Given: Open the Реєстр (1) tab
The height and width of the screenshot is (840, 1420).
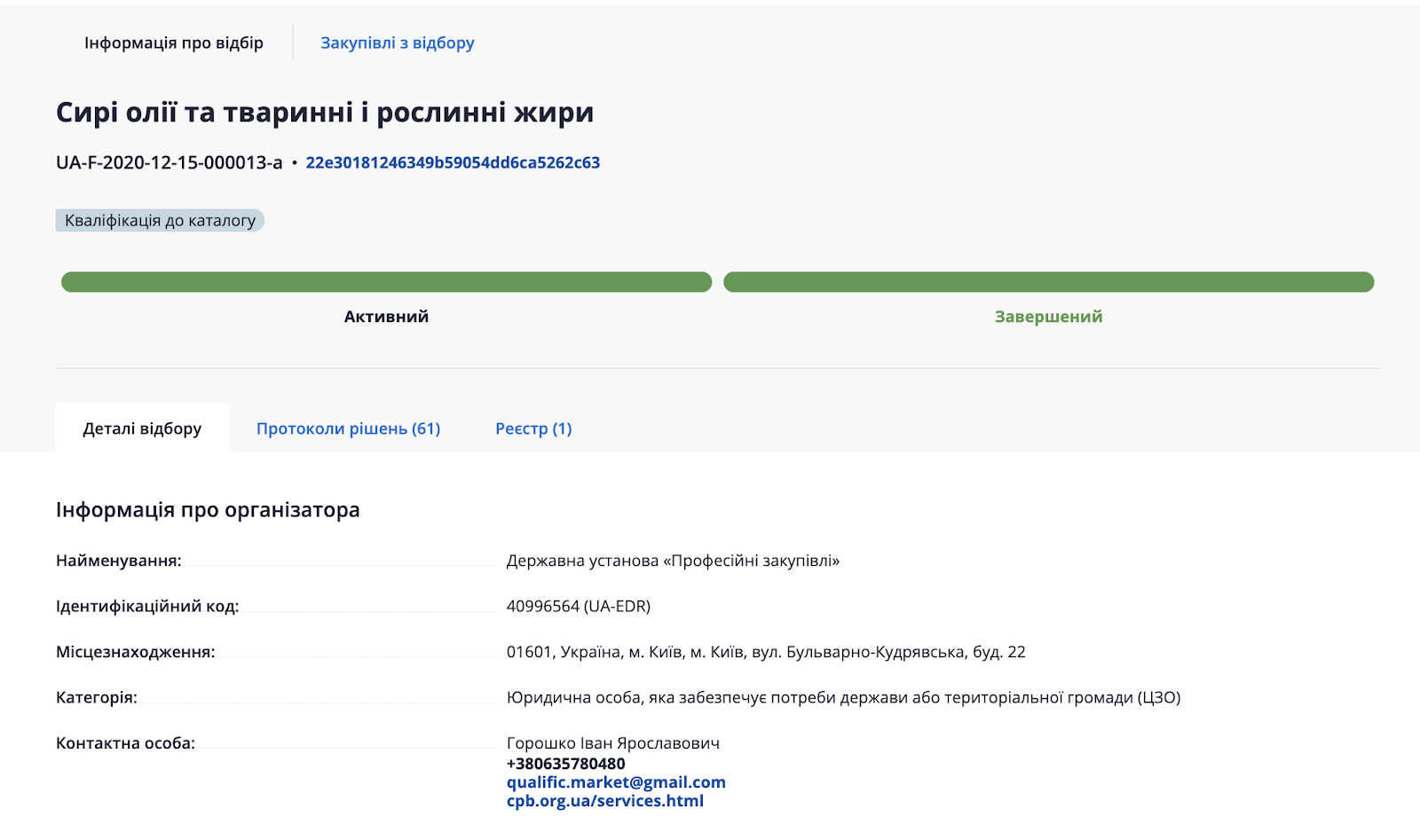Looking at the screenshot, I should click(532, 428).
